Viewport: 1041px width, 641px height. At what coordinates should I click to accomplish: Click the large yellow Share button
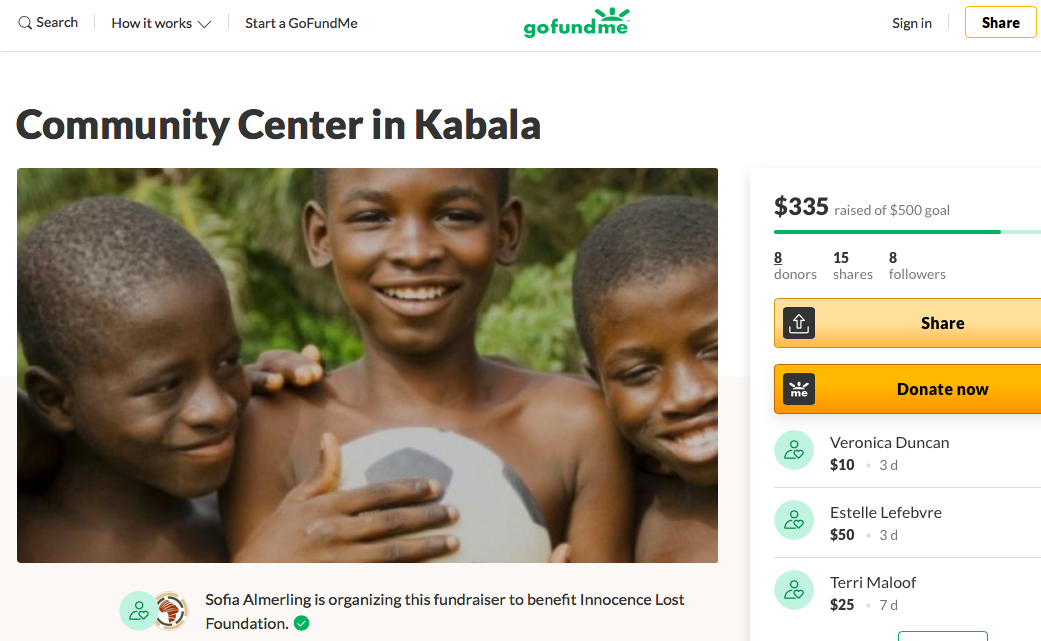[x=941, y=323]
